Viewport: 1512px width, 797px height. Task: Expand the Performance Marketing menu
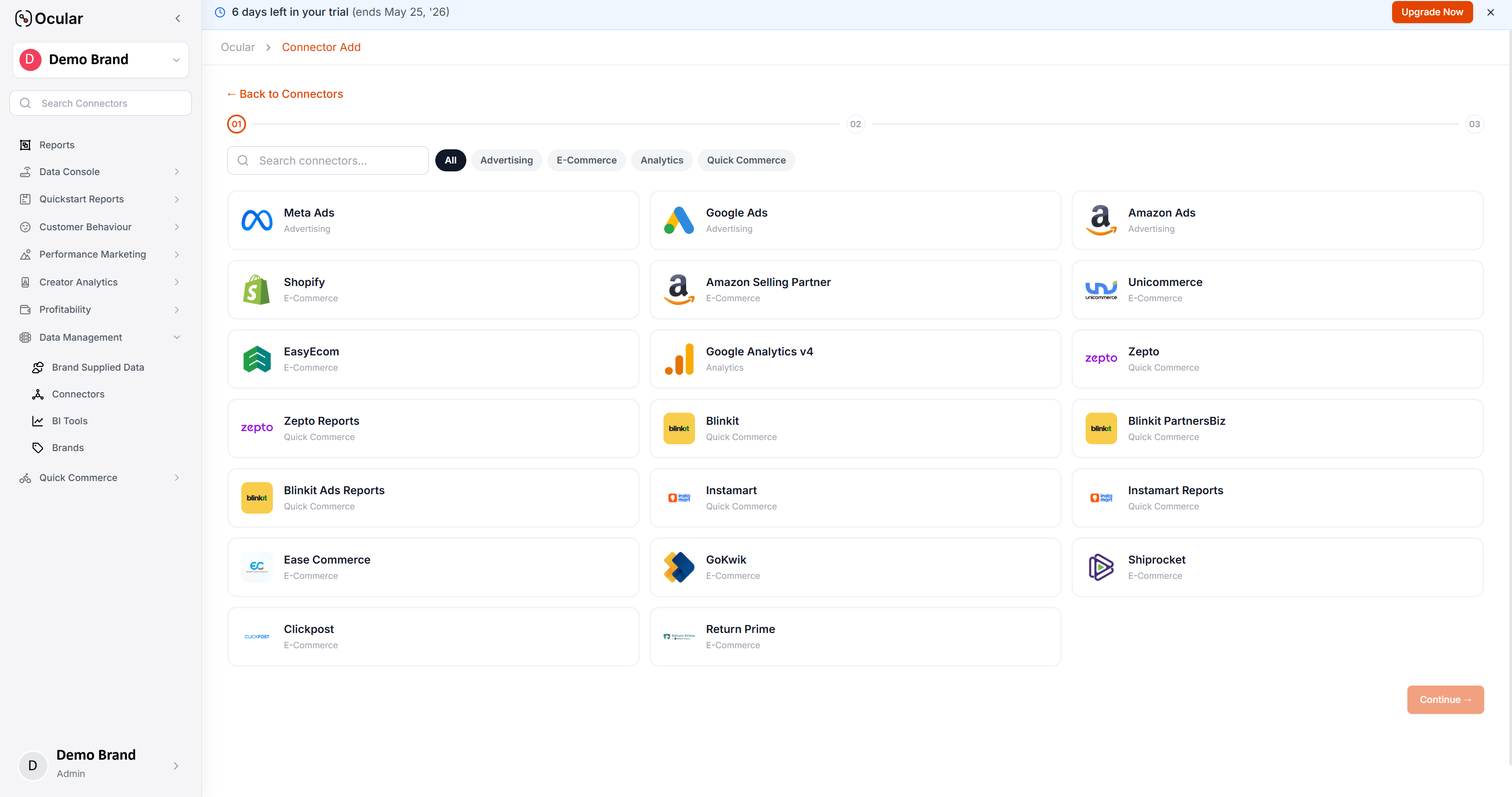pos(100,254)
